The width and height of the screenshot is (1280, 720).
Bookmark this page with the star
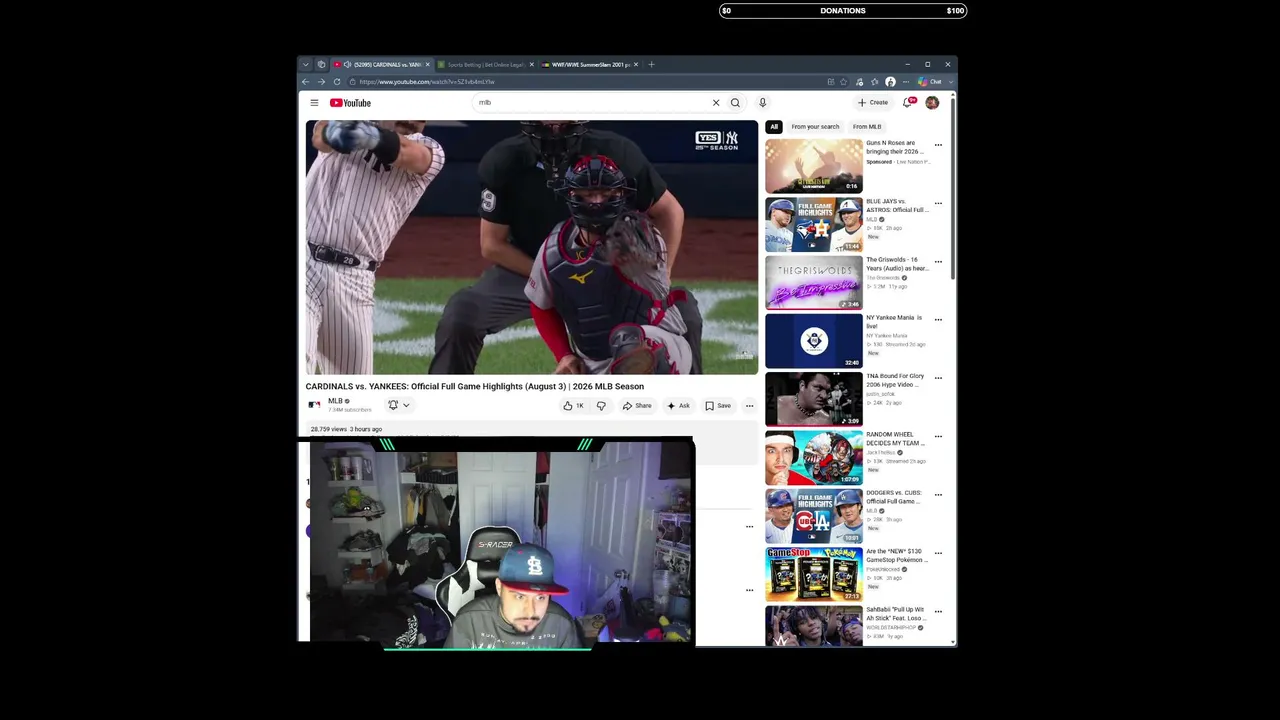[843, 82]
